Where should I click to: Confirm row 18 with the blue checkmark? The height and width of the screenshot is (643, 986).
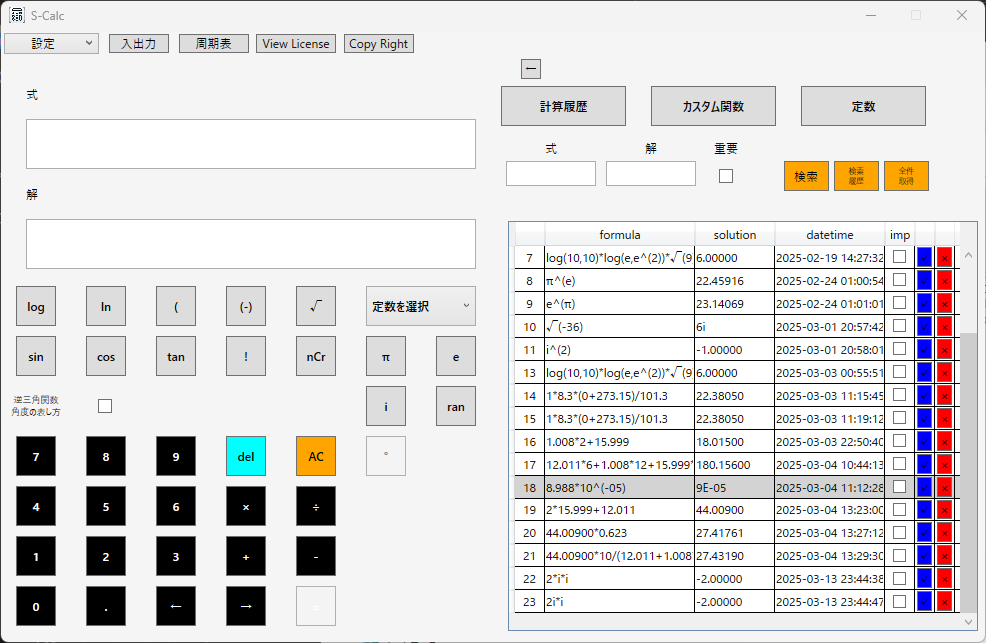point(923,487)
